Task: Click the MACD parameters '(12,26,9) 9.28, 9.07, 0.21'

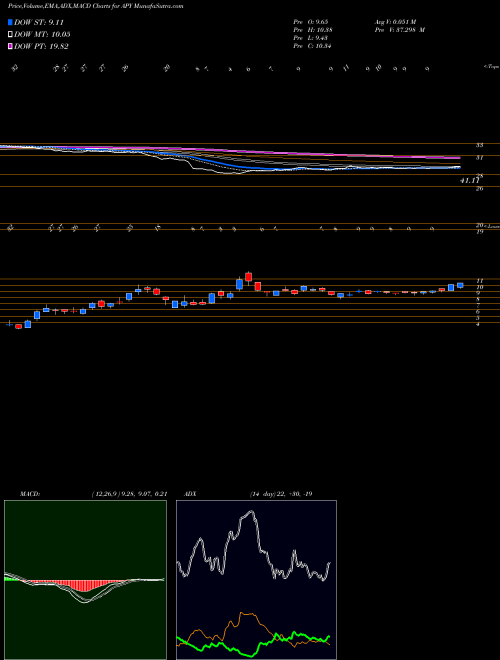Action: [129, 494]
